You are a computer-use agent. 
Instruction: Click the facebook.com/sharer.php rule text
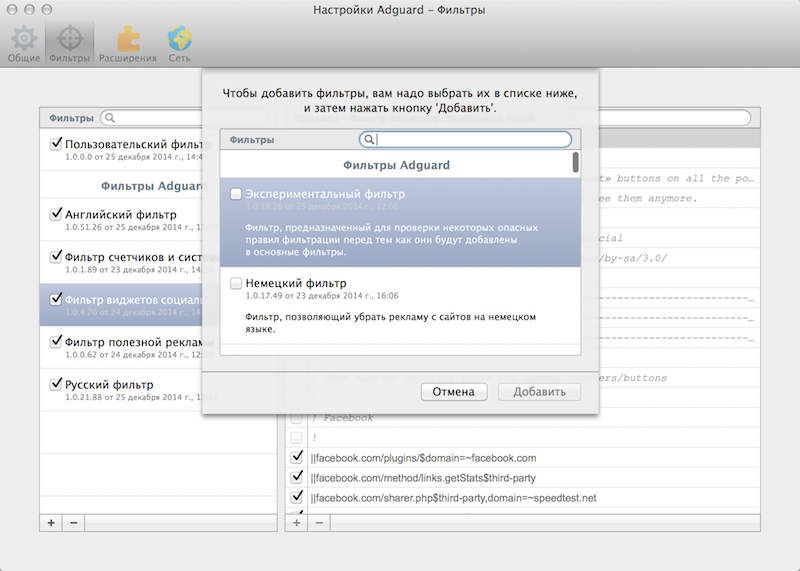[453, 498]
